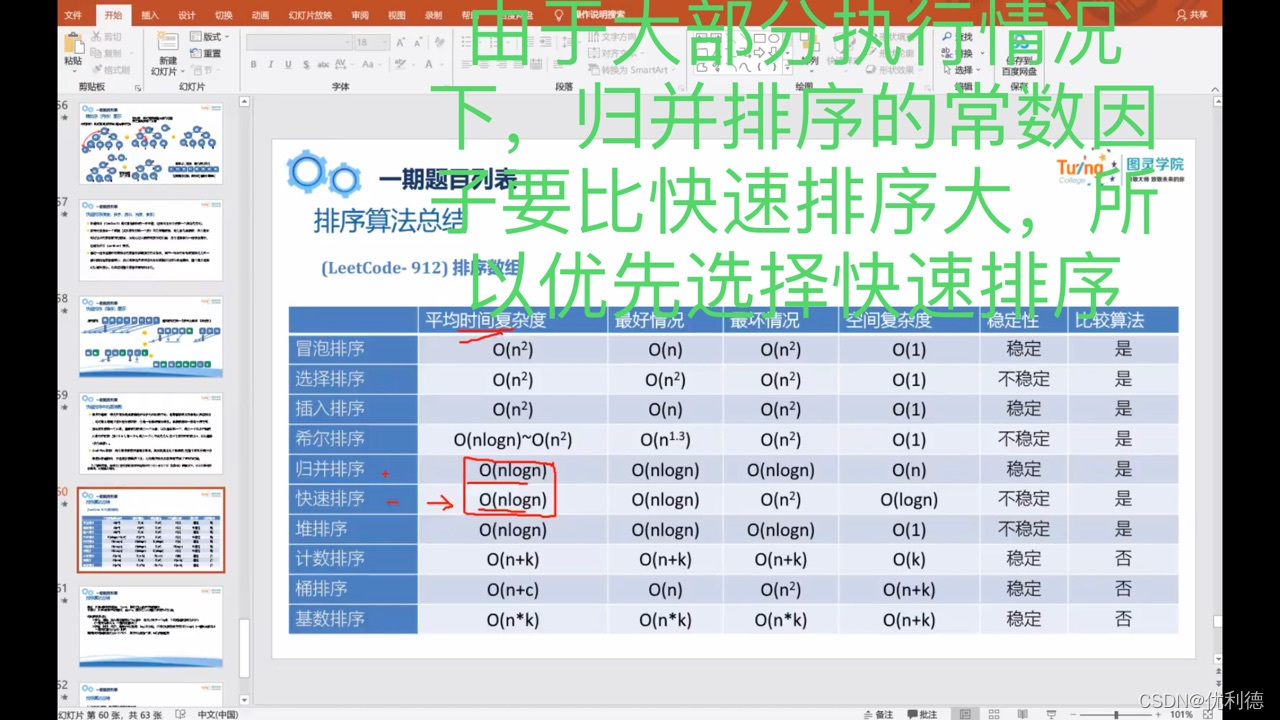
Task: Open the Change Case Aa dropdown
Action: pos(371,64)
